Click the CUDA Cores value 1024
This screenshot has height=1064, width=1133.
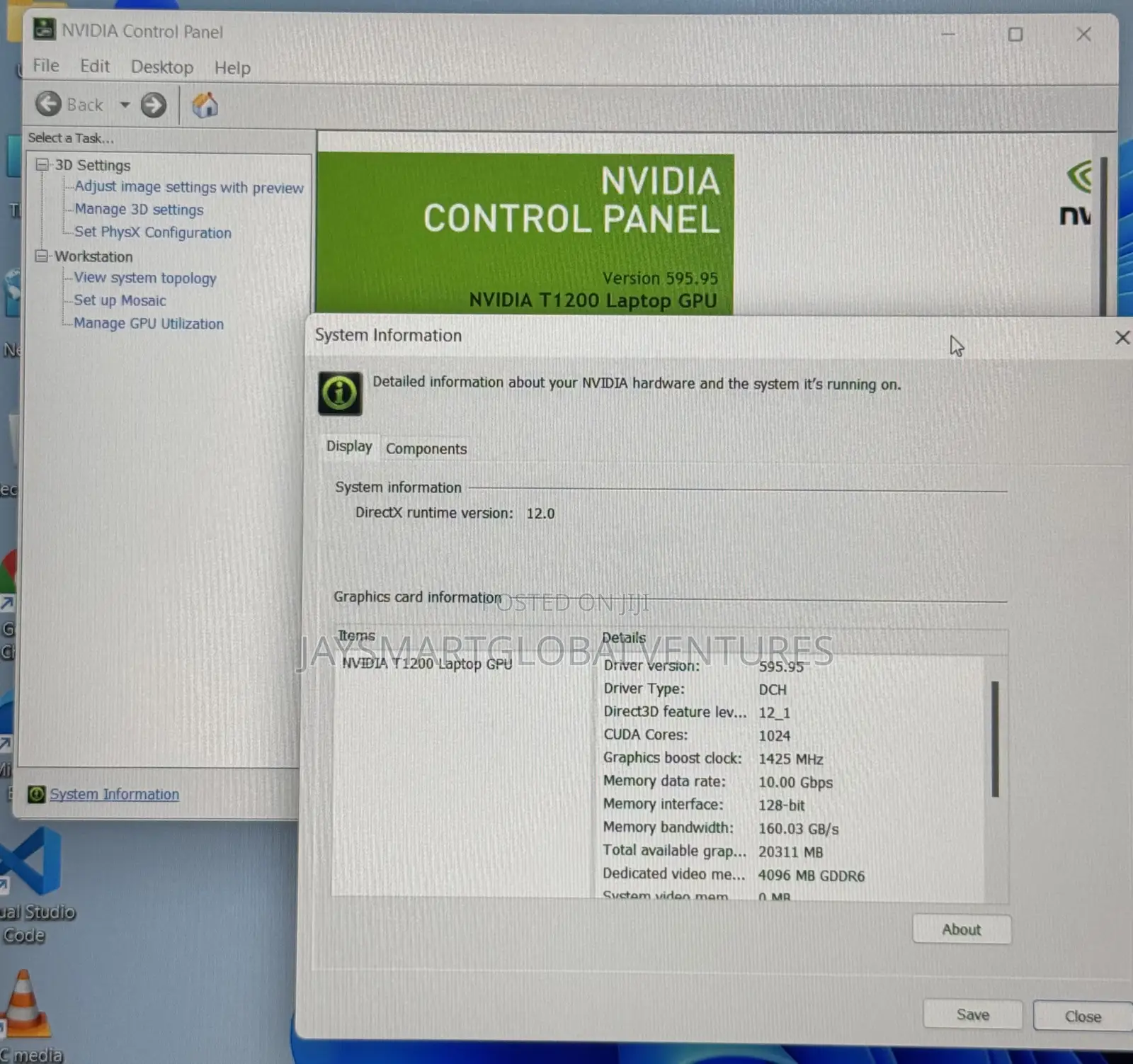click(774, 736)
